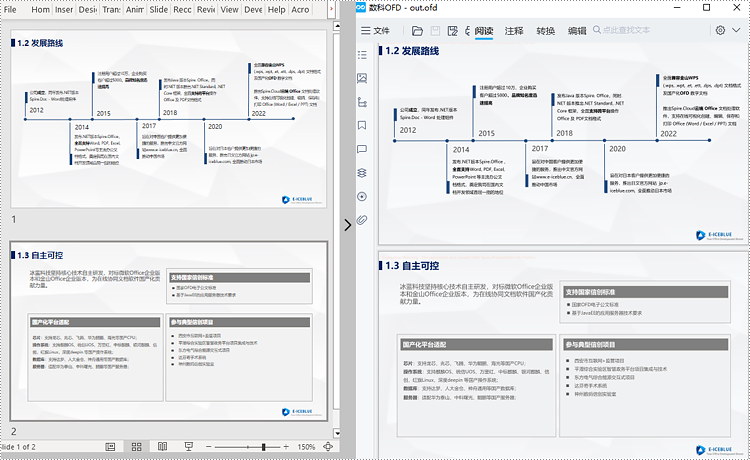Open the Developer tab in PowerPoint ribbon
750x460 pixels.
(x=253, y=10)
